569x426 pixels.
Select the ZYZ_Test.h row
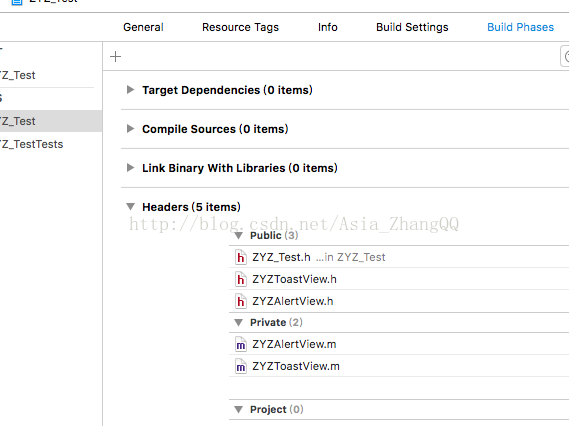[399, 257]
